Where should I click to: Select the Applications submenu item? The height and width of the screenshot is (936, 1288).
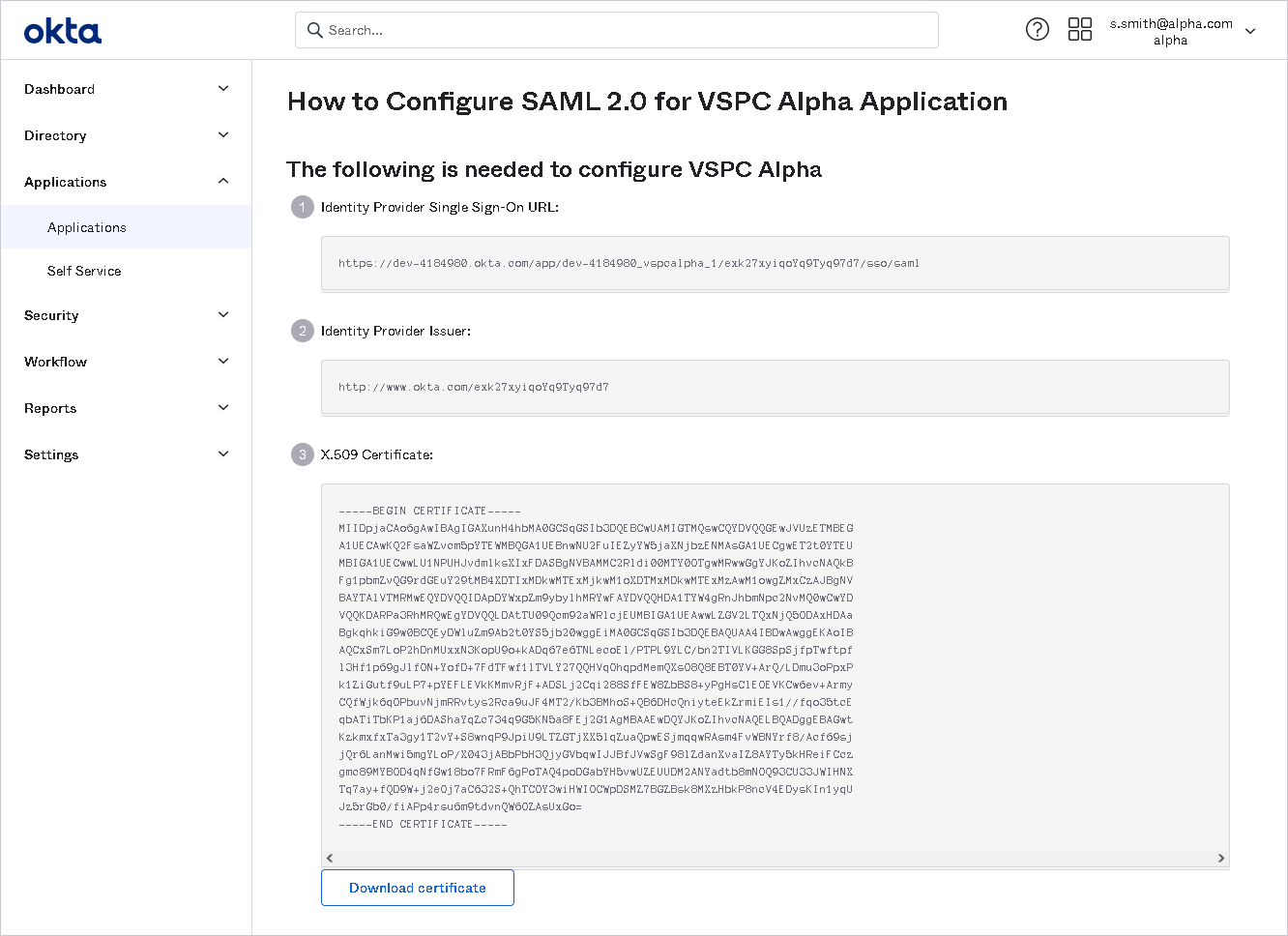point(87,227)
